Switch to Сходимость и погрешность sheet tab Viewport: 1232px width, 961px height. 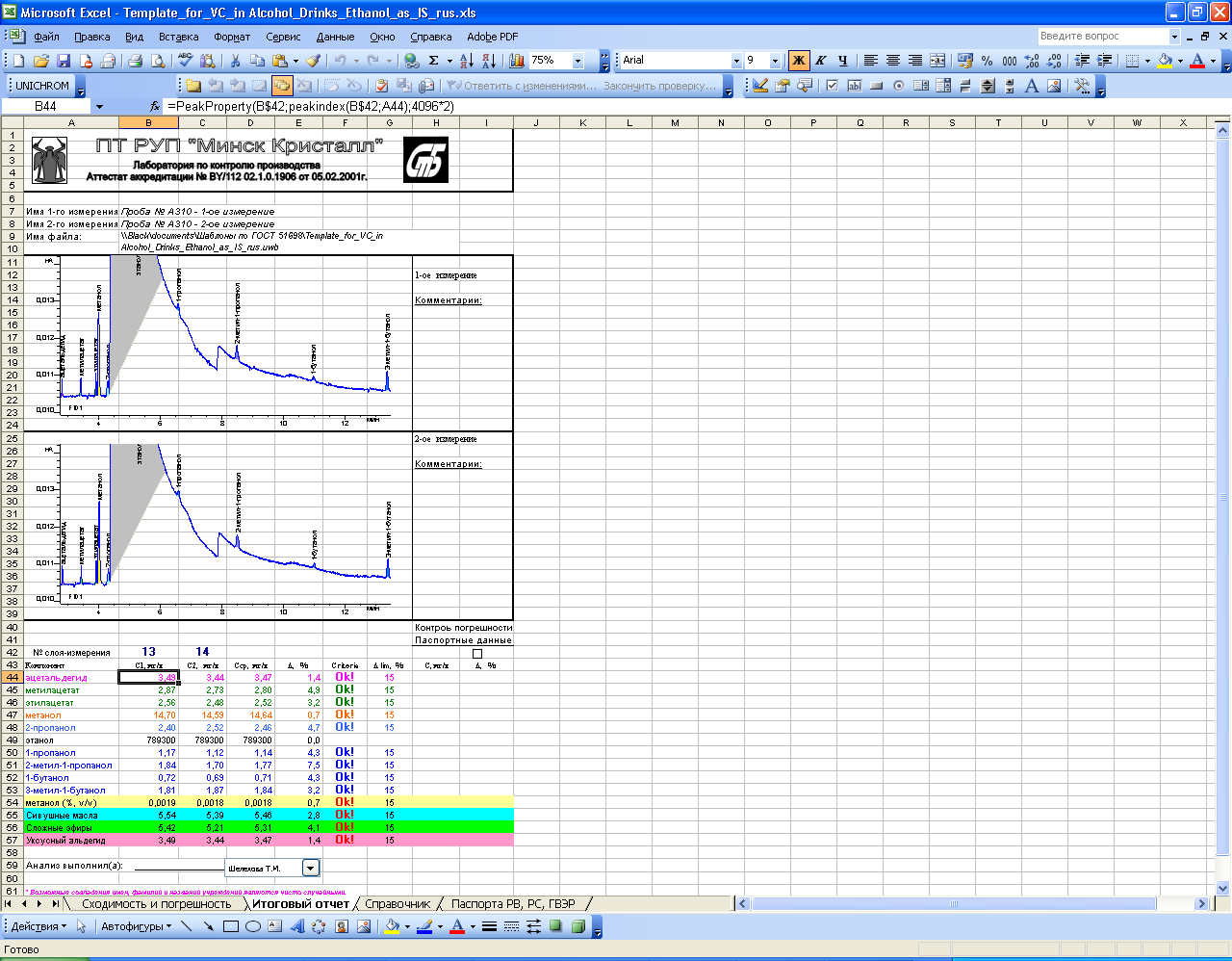point(156,903)
